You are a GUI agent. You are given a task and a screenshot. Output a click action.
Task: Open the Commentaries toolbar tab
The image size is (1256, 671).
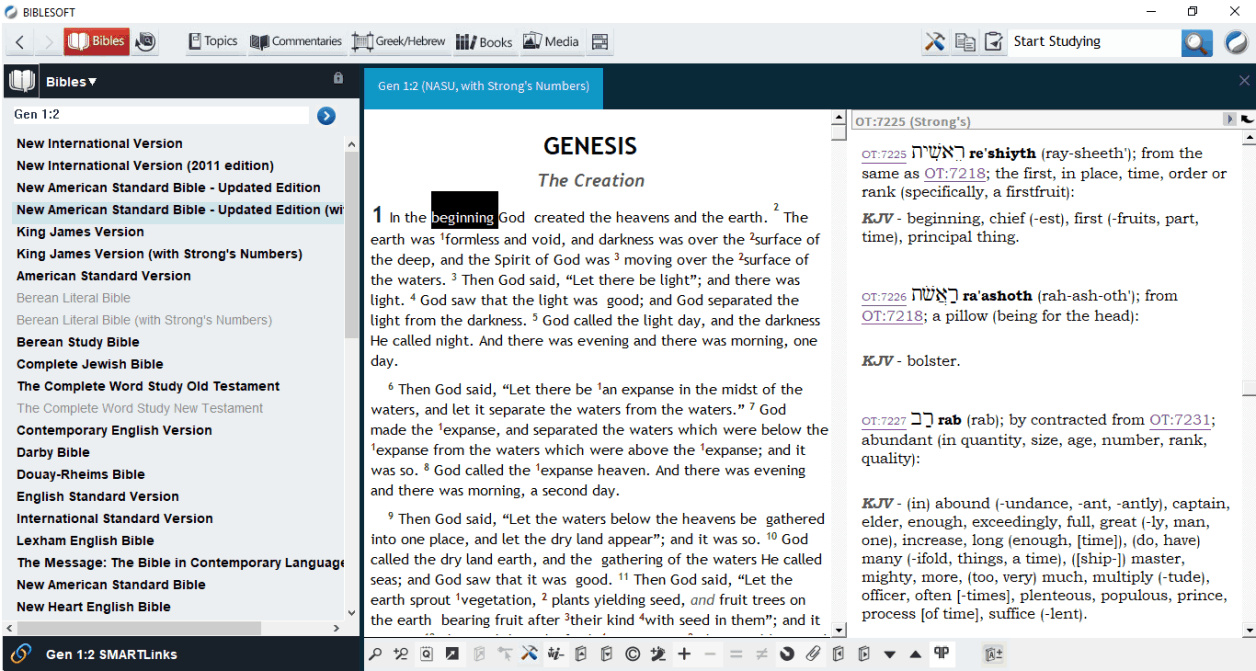[x=295, y=42]
